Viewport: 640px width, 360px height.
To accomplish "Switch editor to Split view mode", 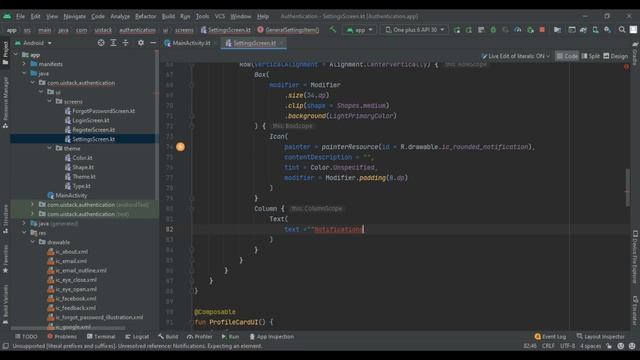I will coord(591,56).
